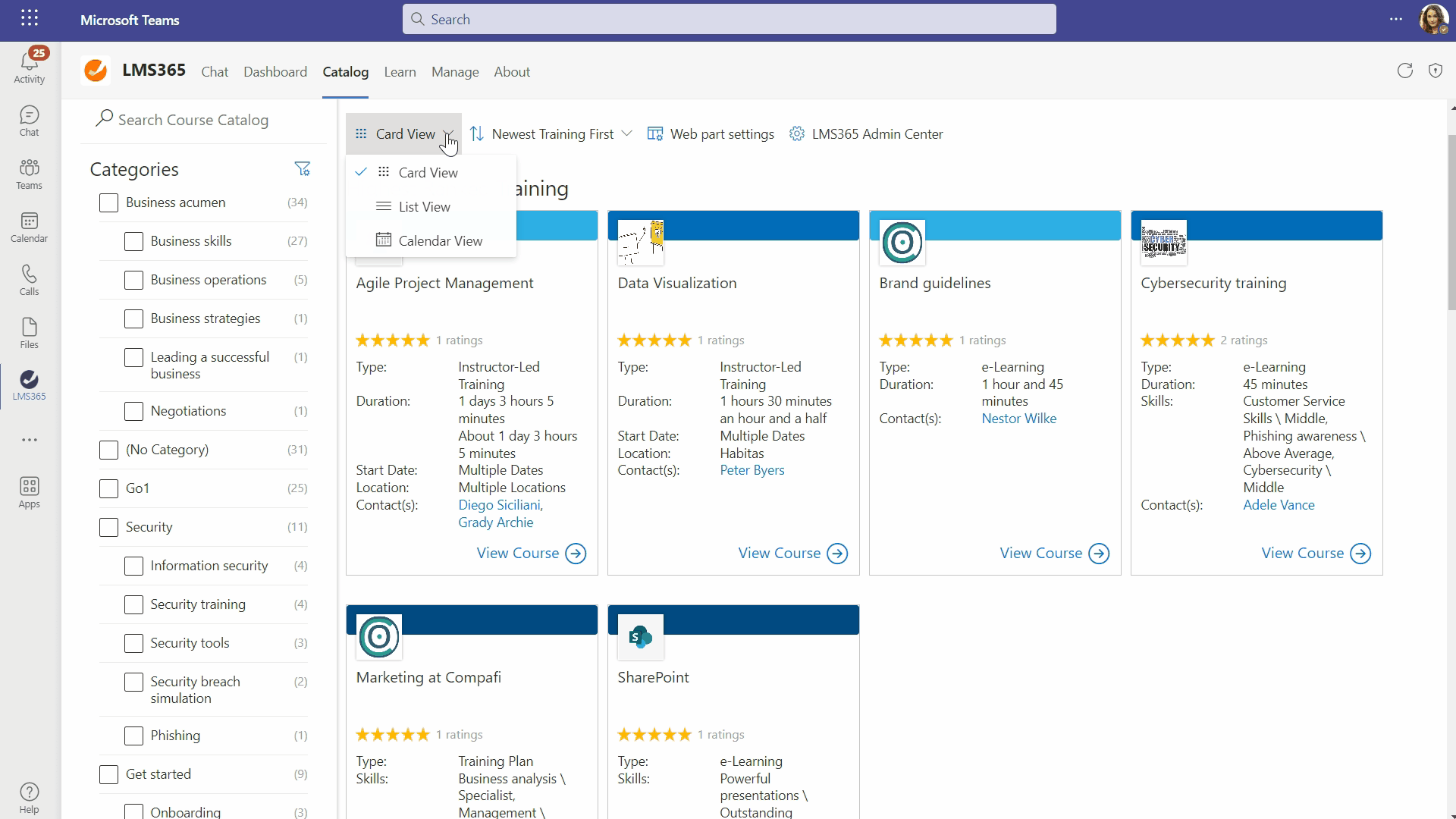This screenshot has height=819, width=1456.
Task: Select LMS365 app in left rail
Action: [30, 385]
